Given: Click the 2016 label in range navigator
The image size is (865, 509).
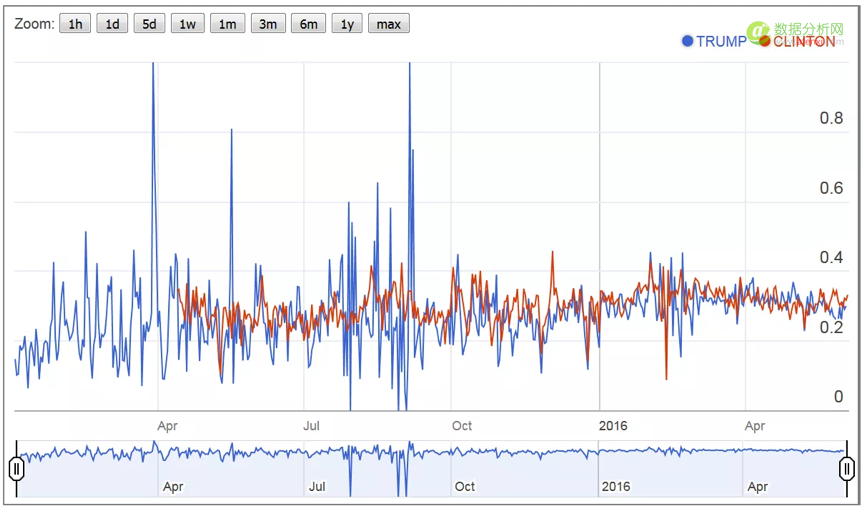Looking at the screenshot, I should tap(616, 487).
